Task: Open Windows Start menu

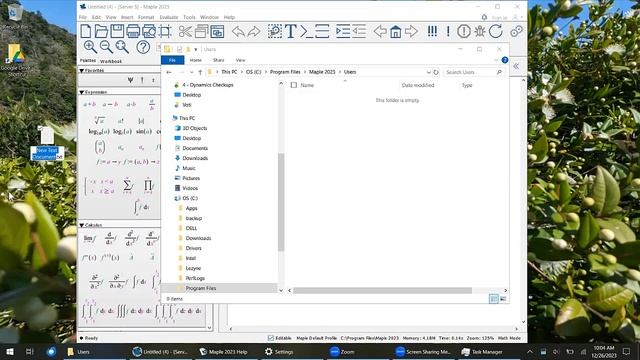Action: (10, 351)
